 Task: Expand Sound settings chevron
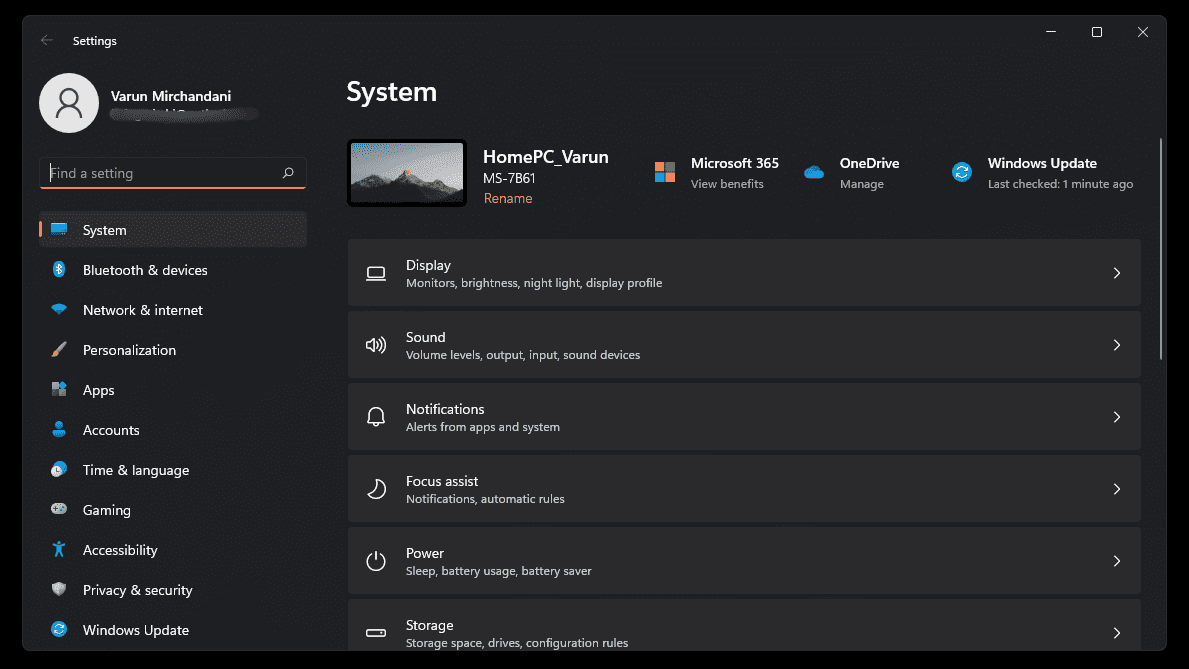(x=1117, y=345)
